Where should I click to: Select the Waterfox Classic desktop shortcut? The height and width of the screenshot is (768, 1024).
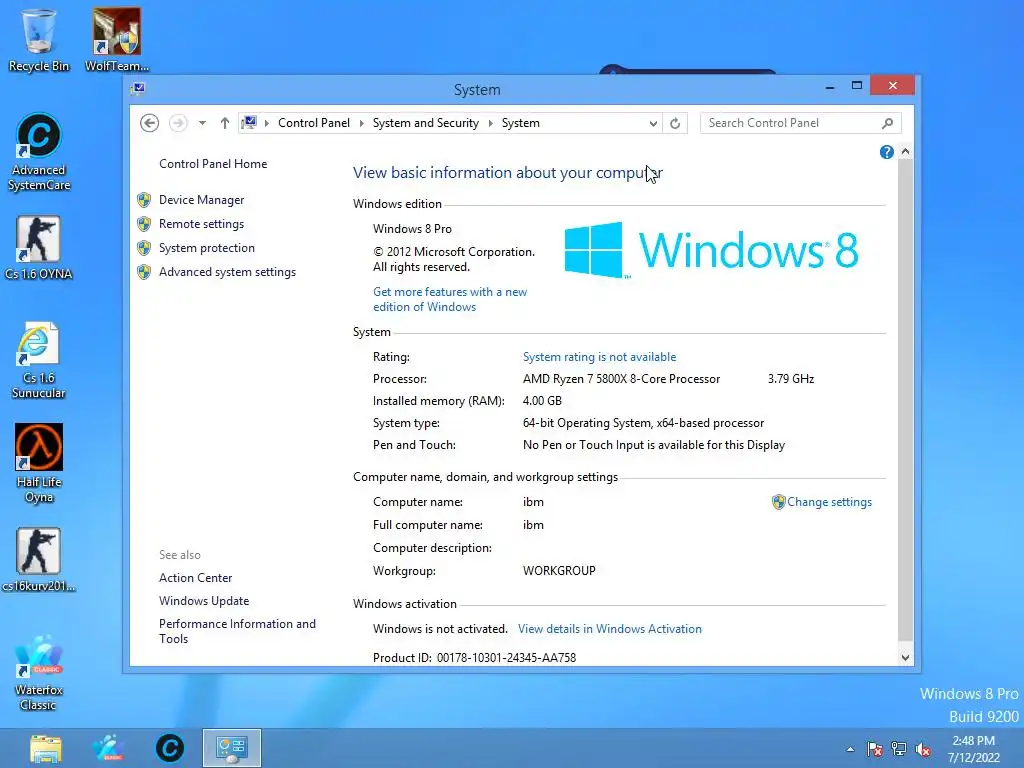point(39,673)
